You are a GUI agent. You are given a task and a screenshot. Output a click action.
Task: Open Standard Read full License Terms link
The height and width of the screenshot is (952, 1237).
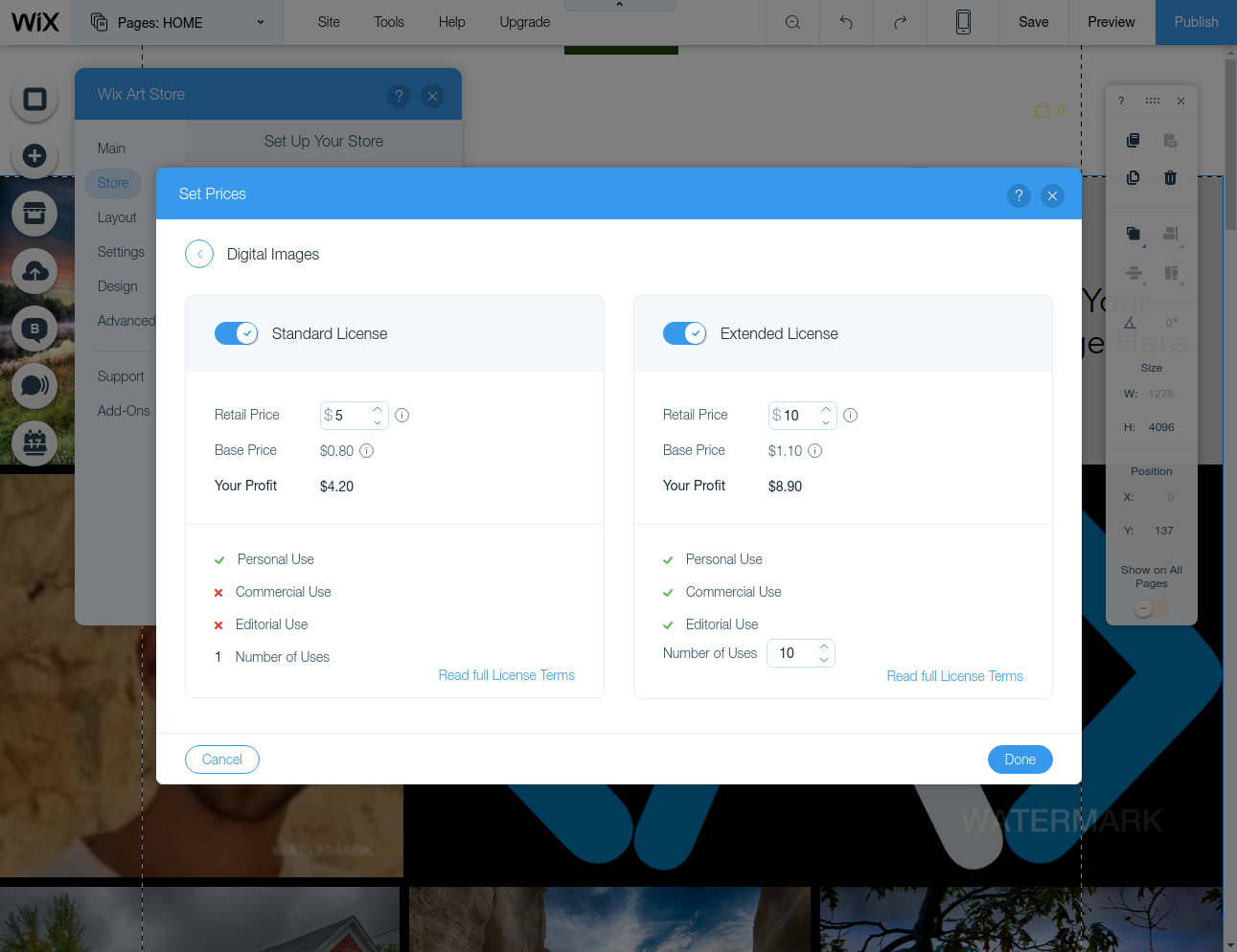(507, 675)
